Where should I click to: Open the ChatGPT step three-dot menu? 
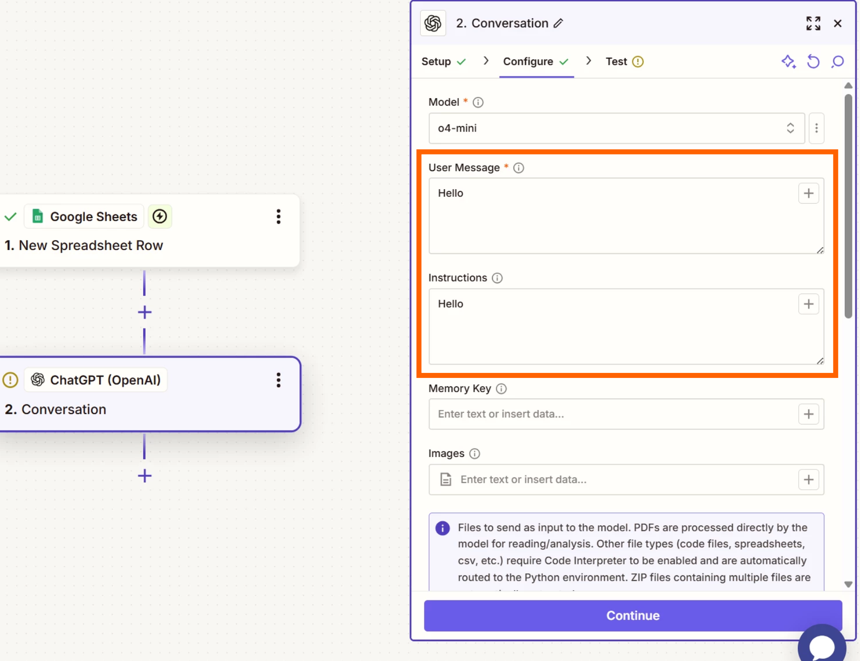(278, 380)
